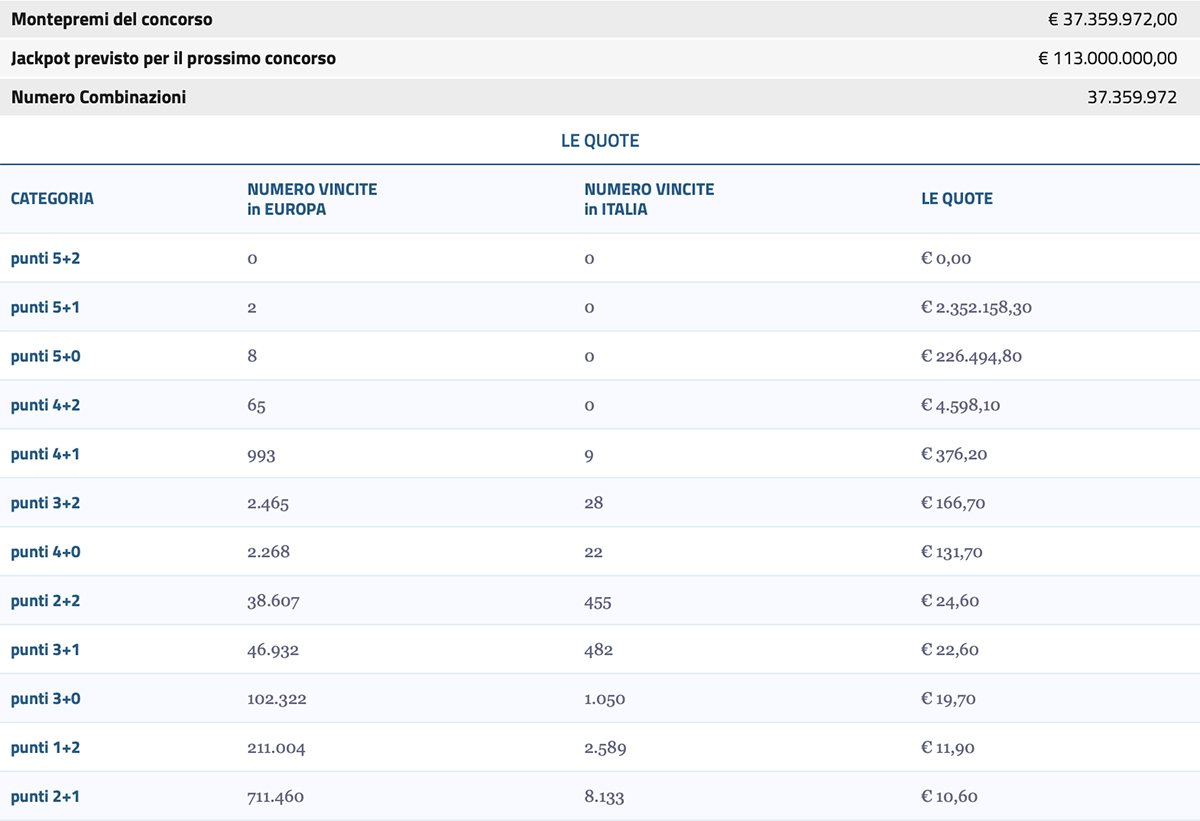Click the 711.460 European wins value

tap(275, 798)
